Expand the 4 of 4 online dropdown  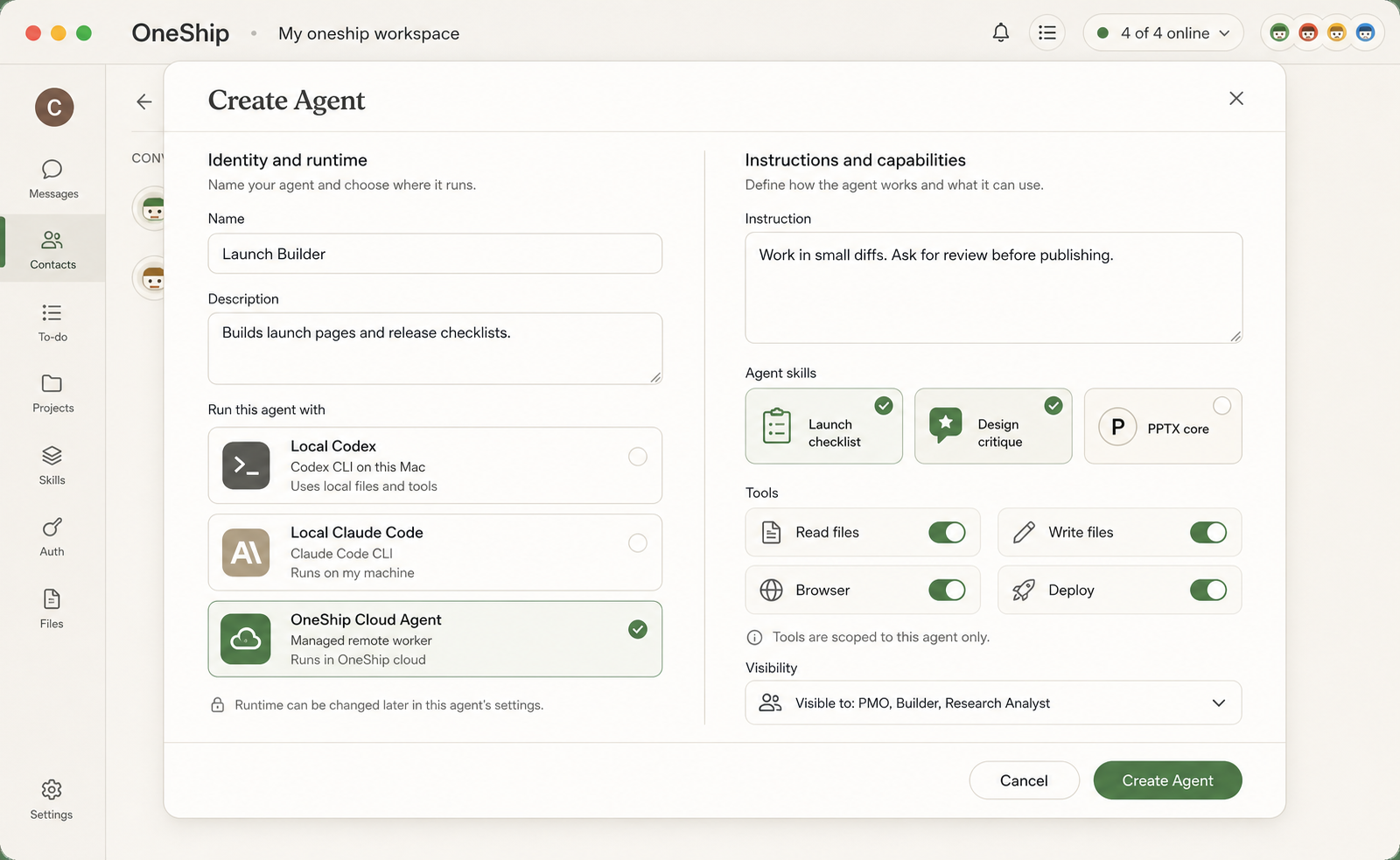[x=1164, y=33]
